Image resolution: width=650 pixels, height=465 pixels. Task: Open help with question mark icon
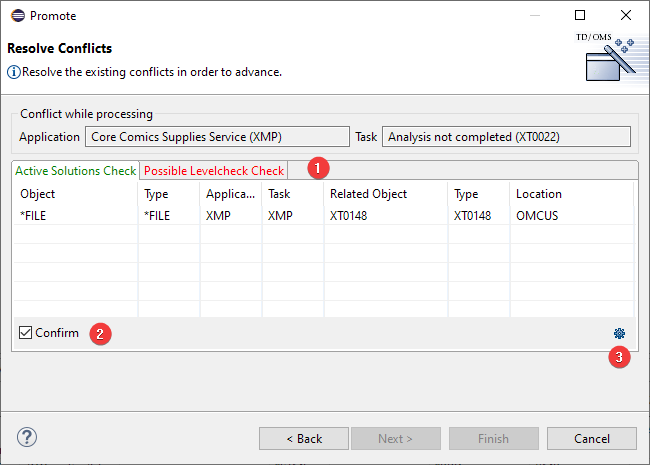[27, 438]
